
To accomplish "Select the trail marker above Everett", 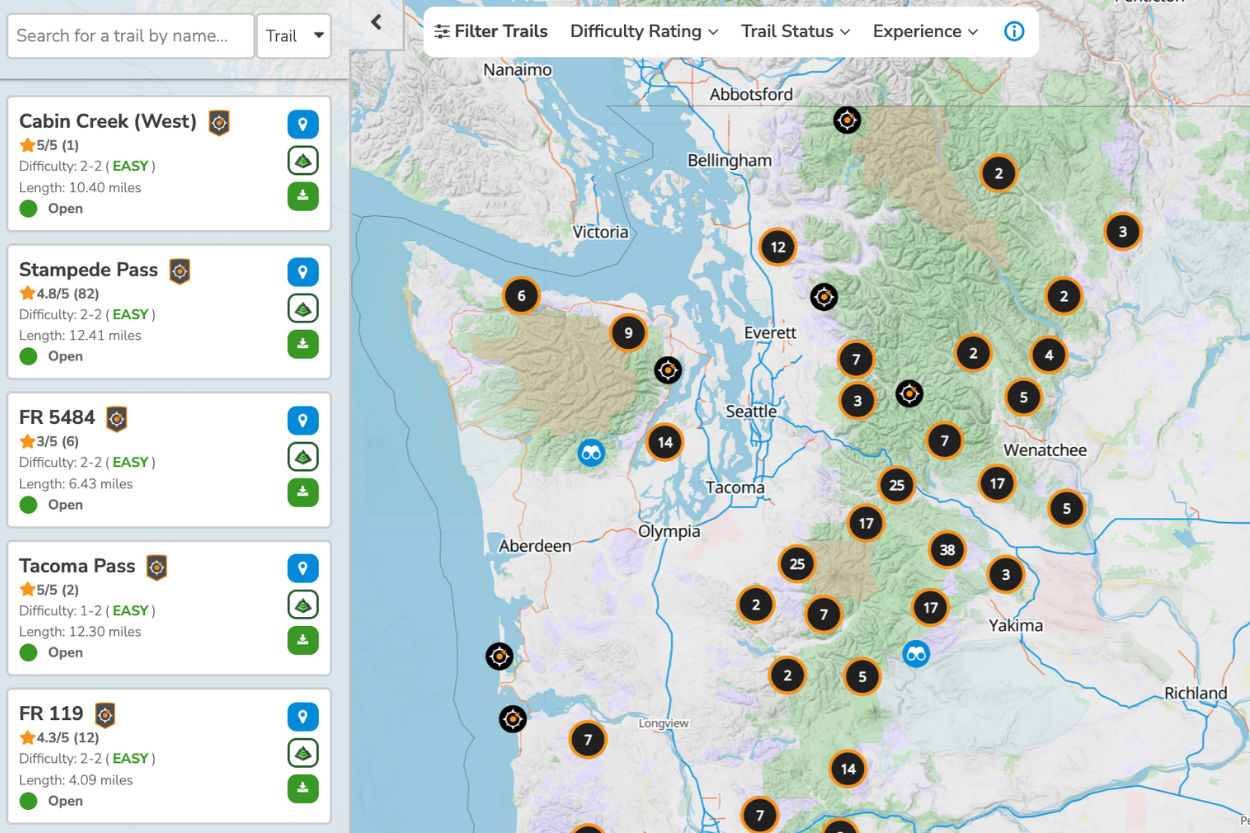I will [x=824, y=297].
